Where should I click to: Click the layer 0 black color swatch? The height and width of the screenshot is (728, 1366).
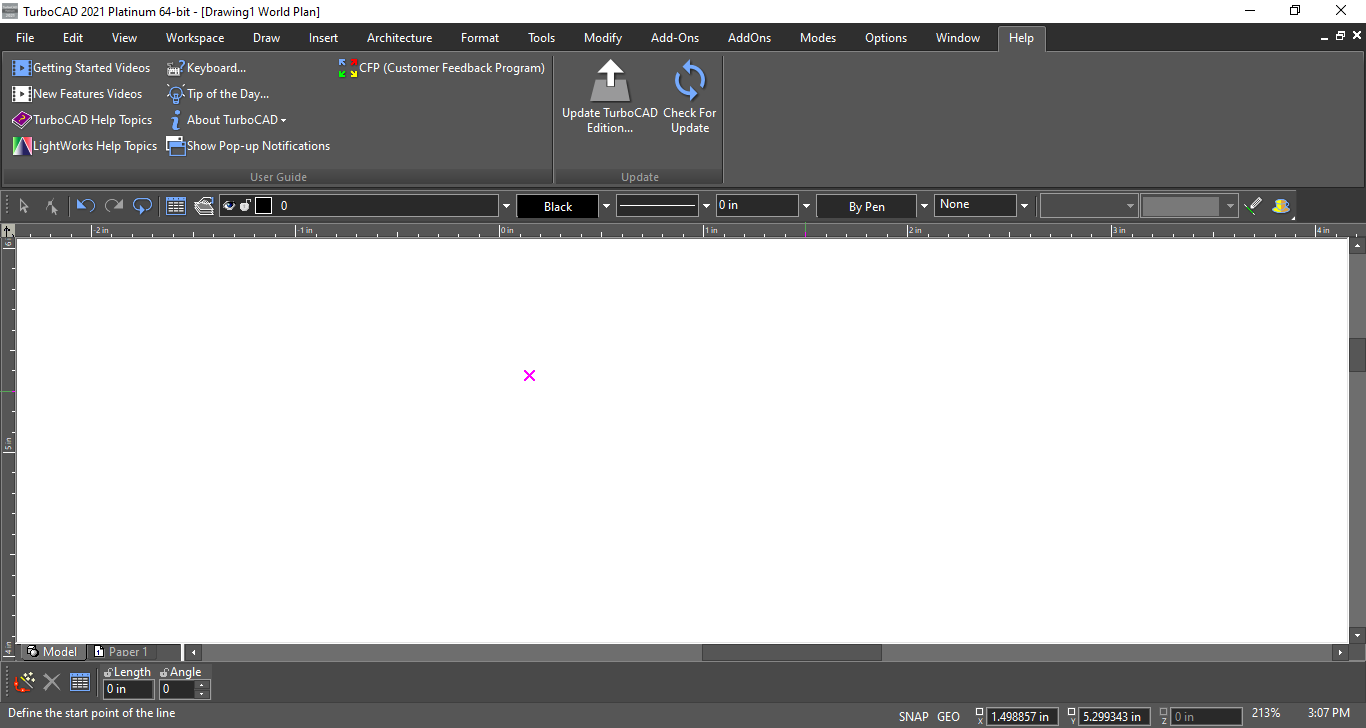coord(264,206)
